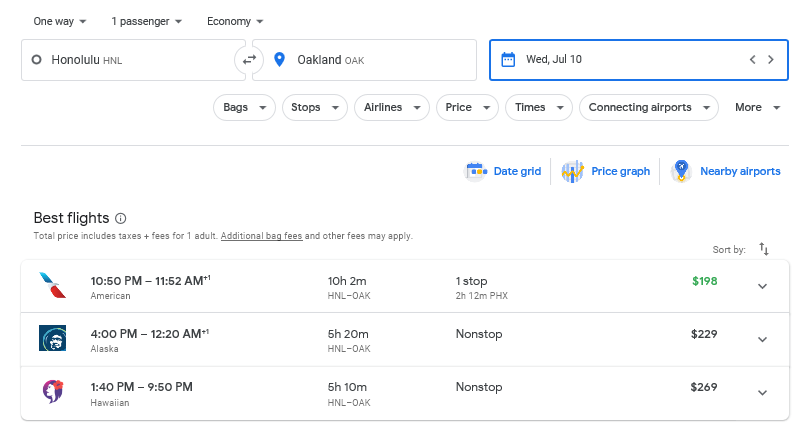Swap origin and destination airports

click(249, 60)
